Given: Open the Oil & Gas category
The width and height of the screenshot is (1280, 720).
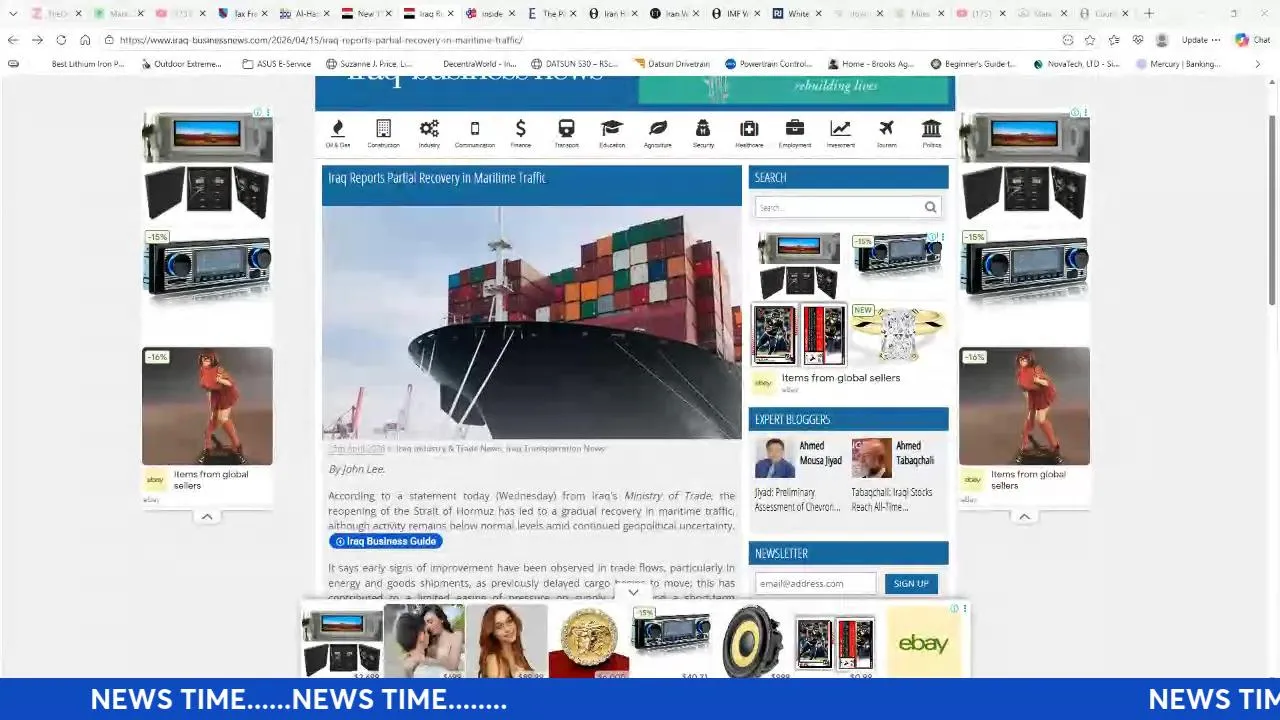Looking at the screenshot, I should click(337, 133).
